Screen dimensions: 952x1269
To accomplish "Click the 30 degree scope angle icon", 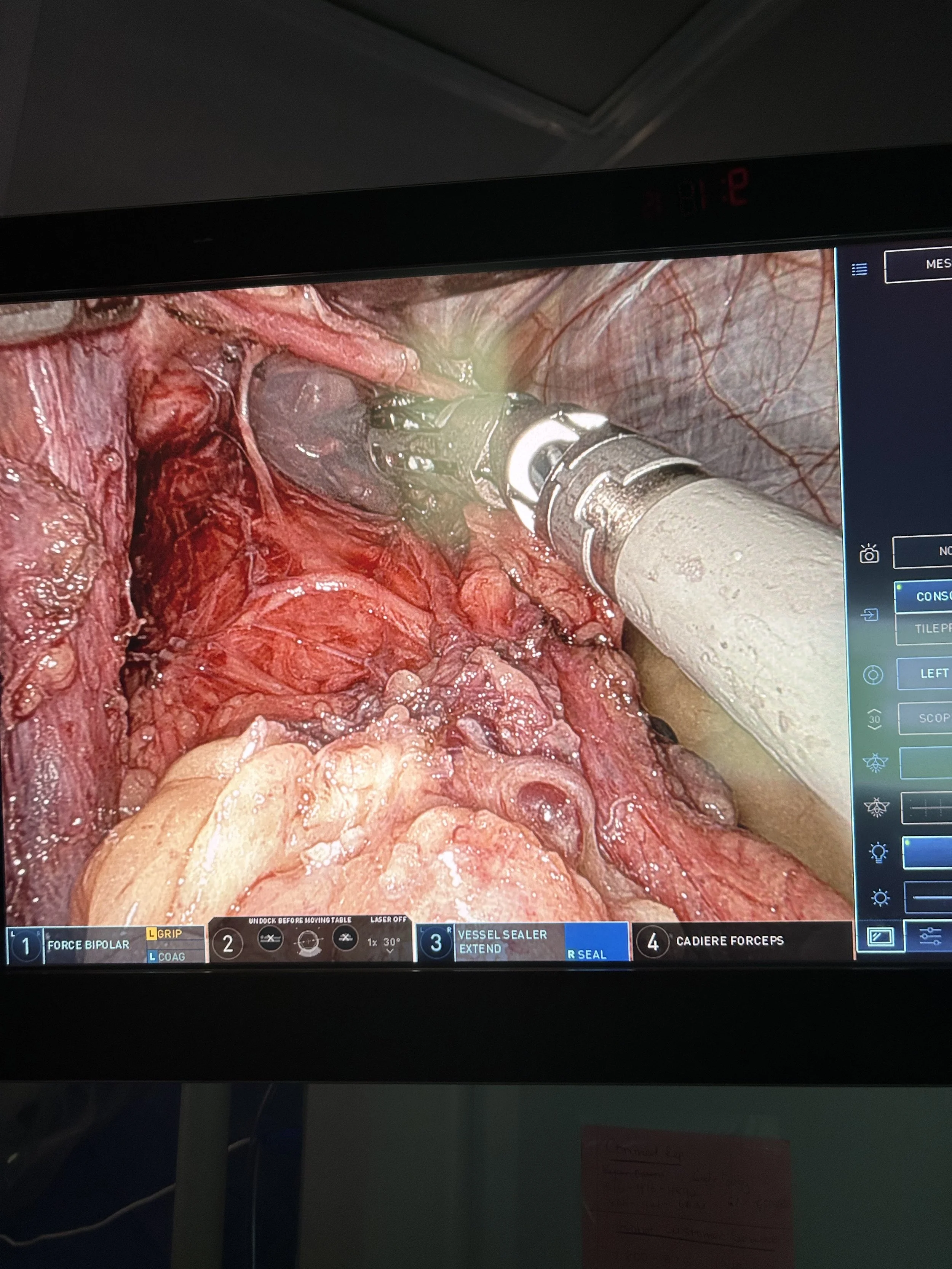I will [874, 718].
